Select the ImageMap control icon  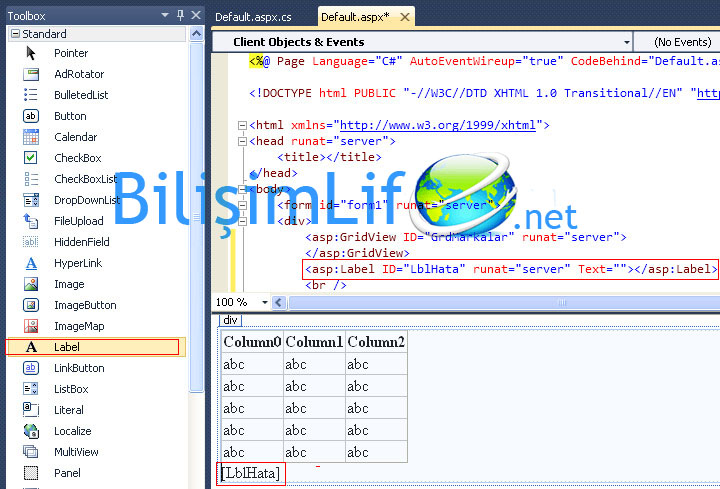[x=31, y=326]
